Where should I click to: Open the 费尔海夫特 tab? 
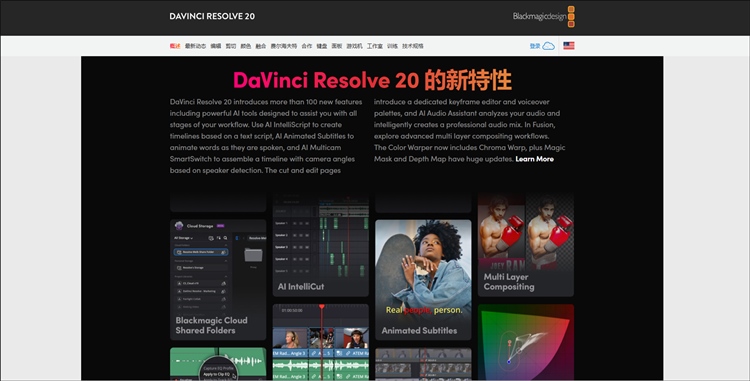point(284,46)
